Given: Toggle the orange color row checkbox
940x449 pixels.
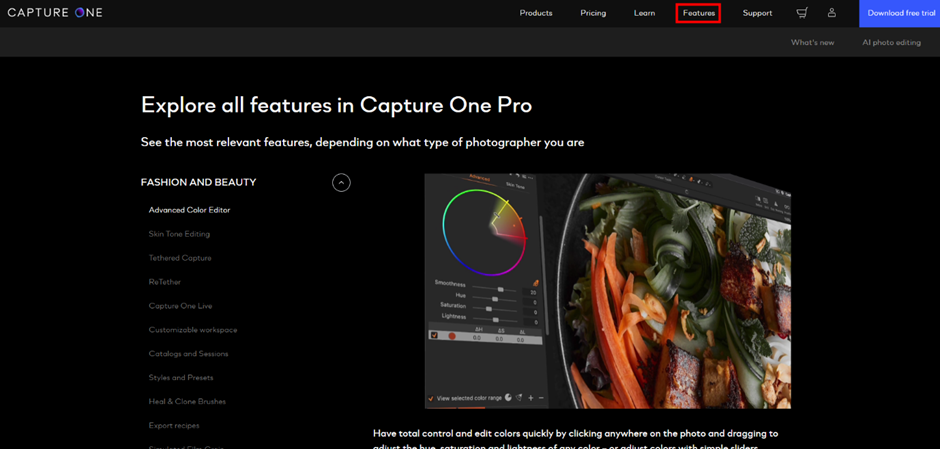Looking at the screenshot, I should pos(434,336).
